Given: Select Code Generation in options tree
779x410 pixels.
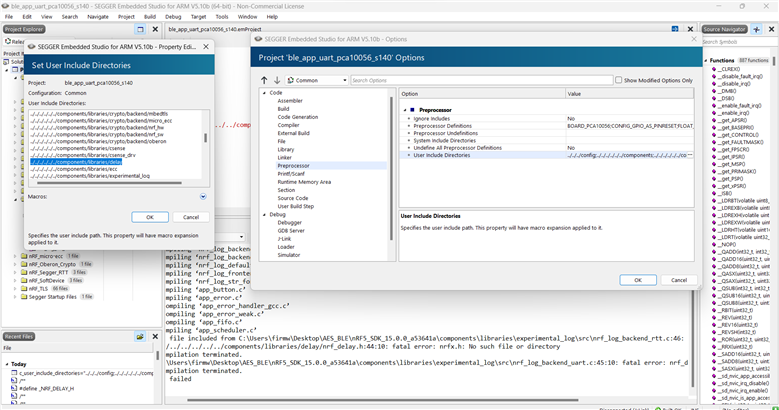Looking at the screenshot, I should pyautogui.click(x=298, y=117).
